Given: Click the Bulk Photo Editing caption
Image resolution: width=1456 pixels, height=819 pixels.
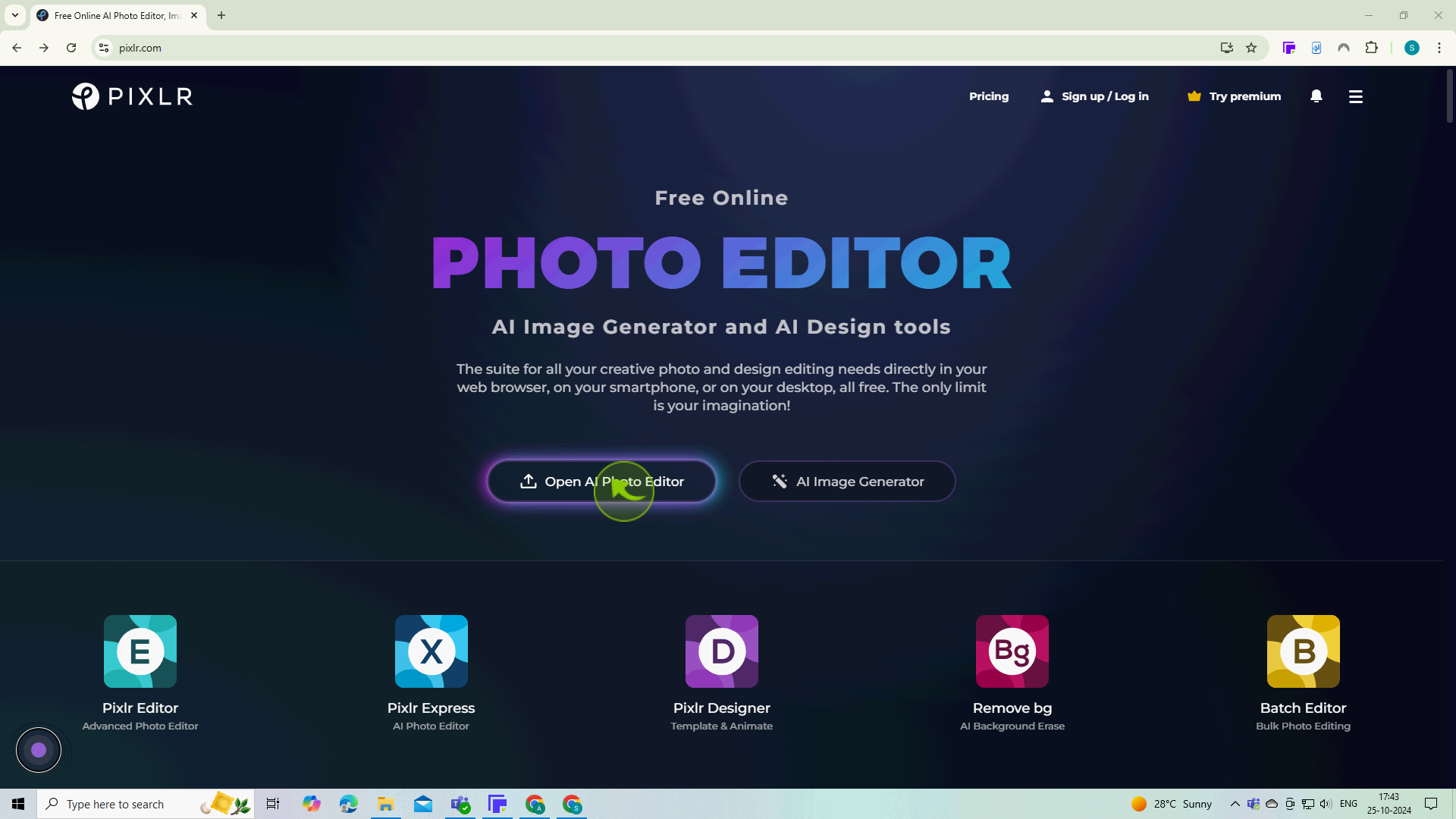Looking at the screenshot, I should (1304, 726).
